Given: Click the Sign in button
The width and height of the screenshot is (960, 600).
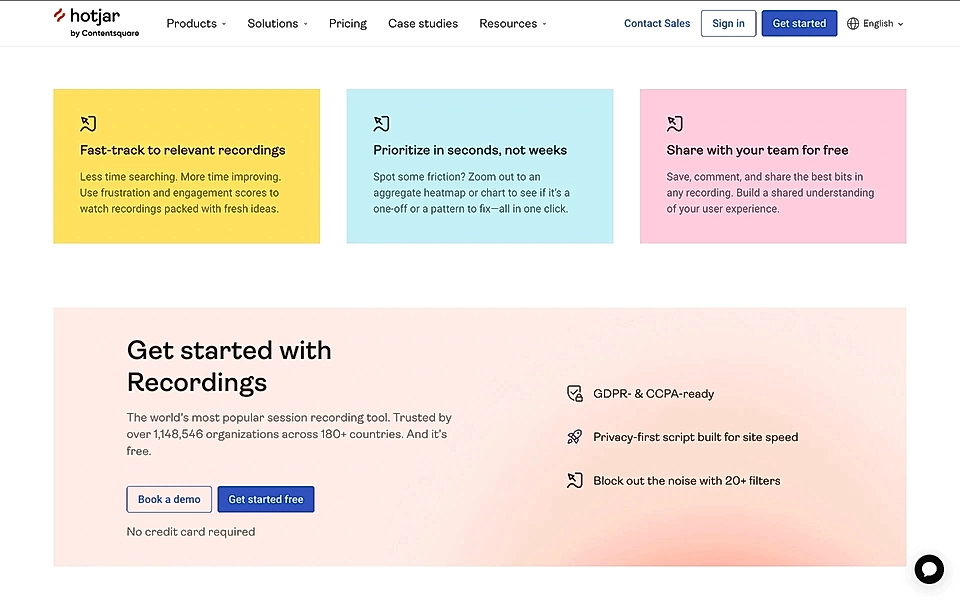Looking at the screenshot, I should [x=728, y=23].
